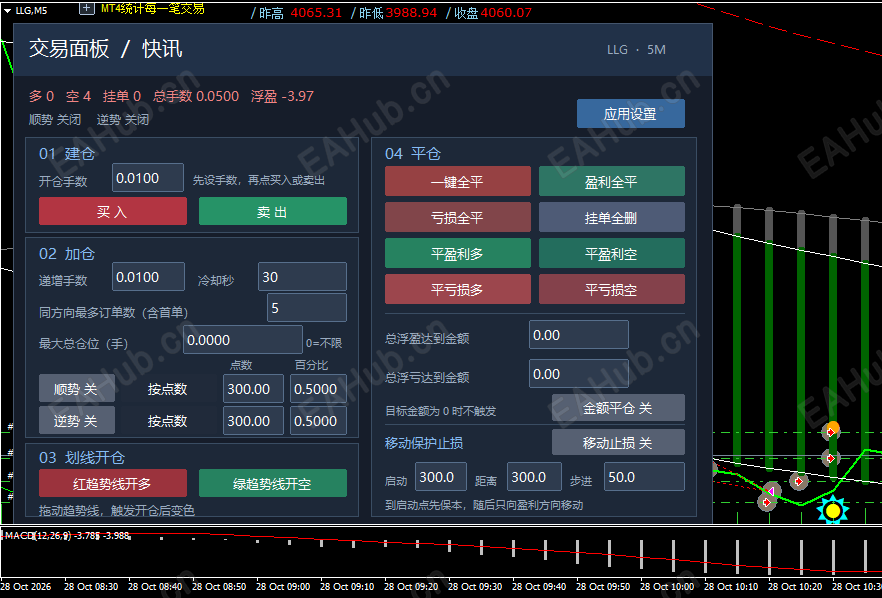Click the 应用设置 button
The width and height of the screenshot is (882, 598).
point(631,114)
